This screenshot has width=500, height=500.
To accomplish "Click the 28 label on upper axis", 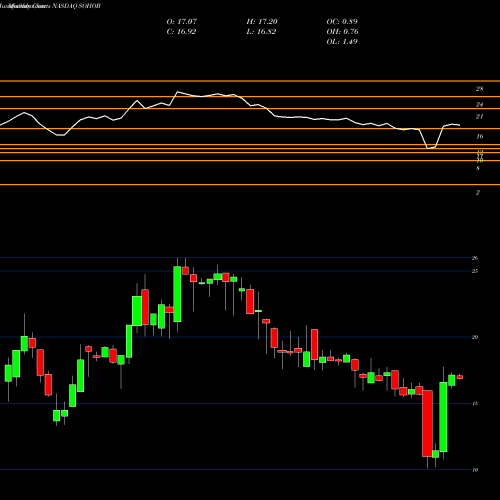I will tap(479, 89).
